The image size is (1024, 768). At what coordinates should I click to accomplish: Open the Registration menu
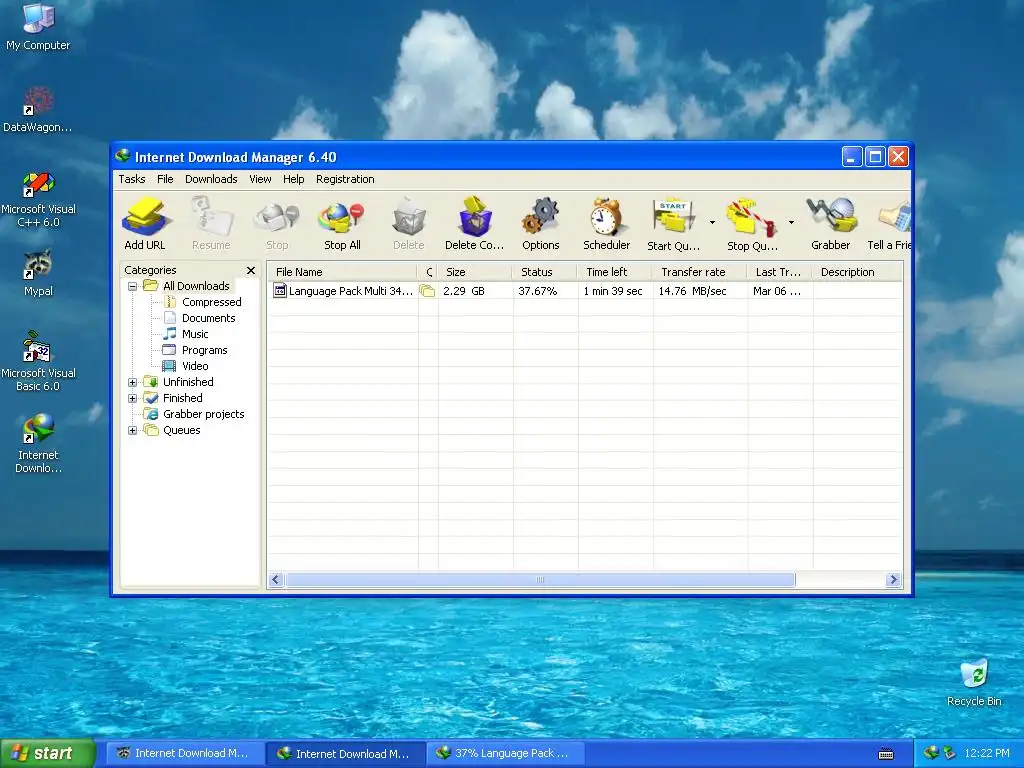[x=345, y=179]
